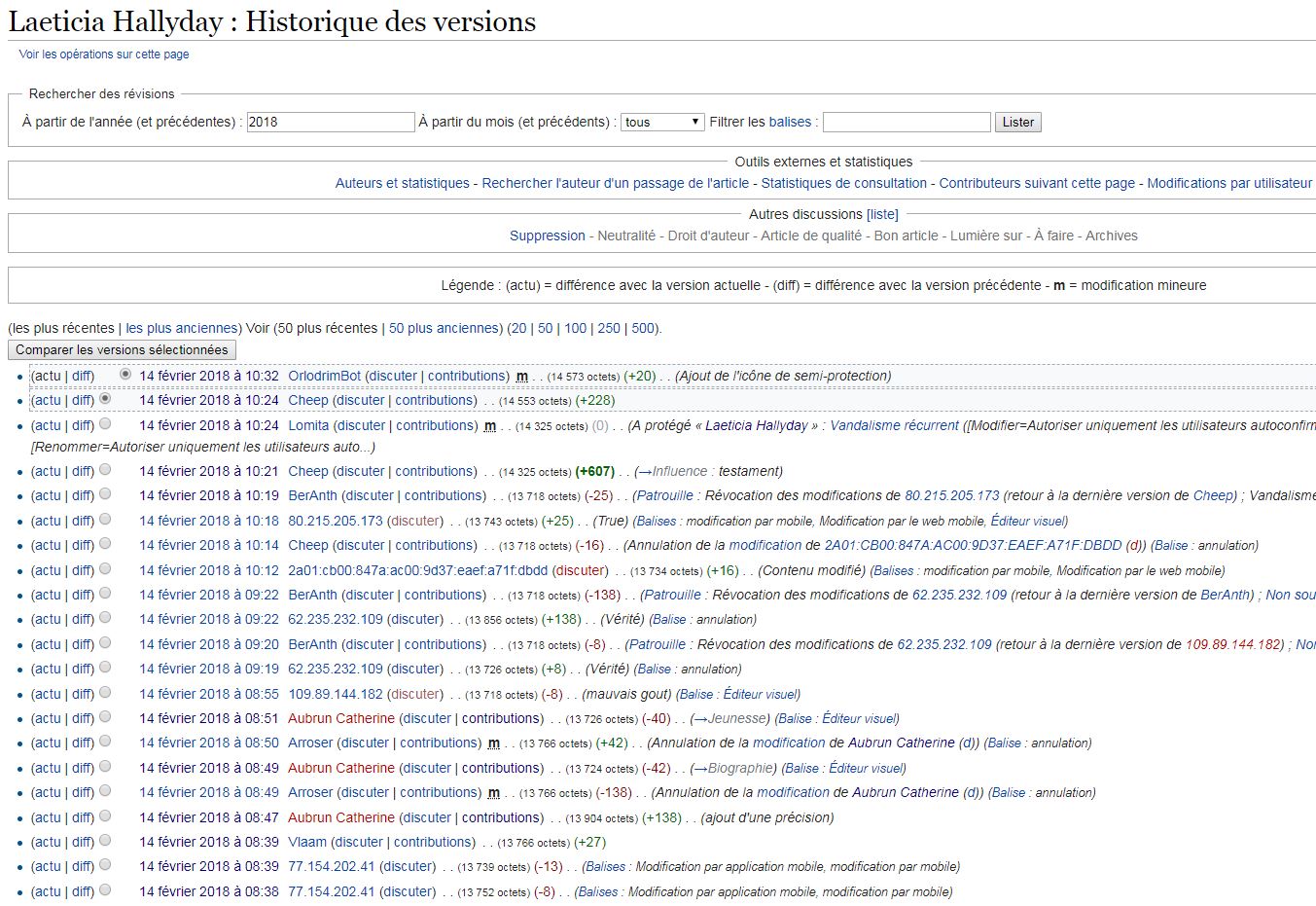
Task: Open revision date '14 février 2018 à 08:47'
Action: coord(209,817)
